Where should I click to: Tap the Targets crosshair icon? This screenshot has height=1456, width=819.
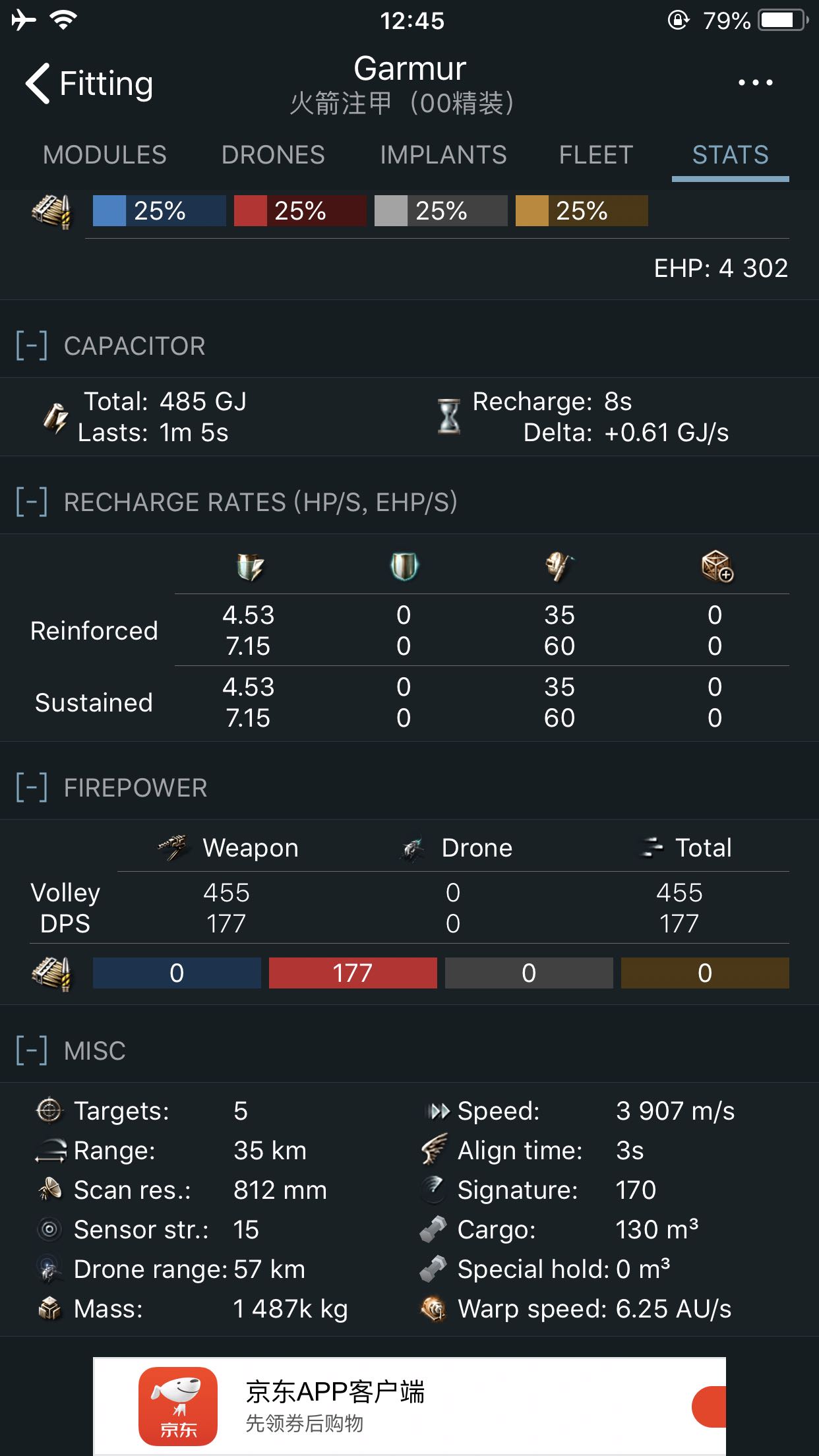(x=49, y=1111)
